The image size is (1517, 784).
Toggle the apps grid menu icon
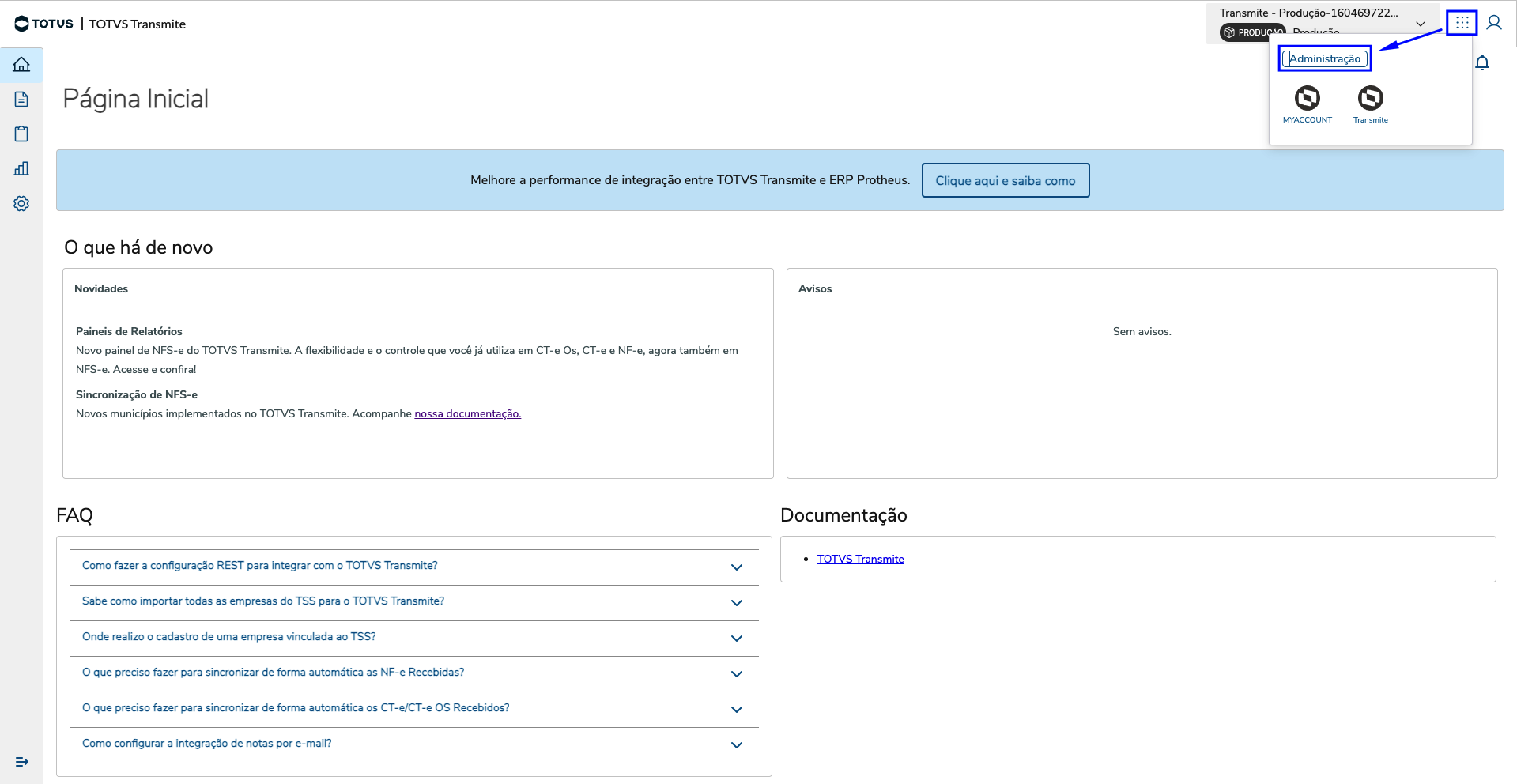1462,23
